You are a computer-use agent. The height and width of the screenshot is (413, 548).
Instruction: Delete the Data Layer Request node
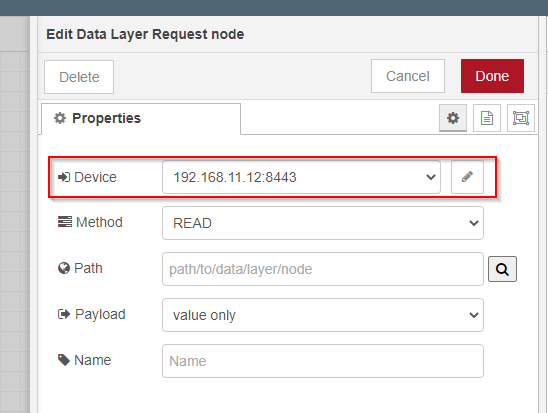tap(79, 77)
